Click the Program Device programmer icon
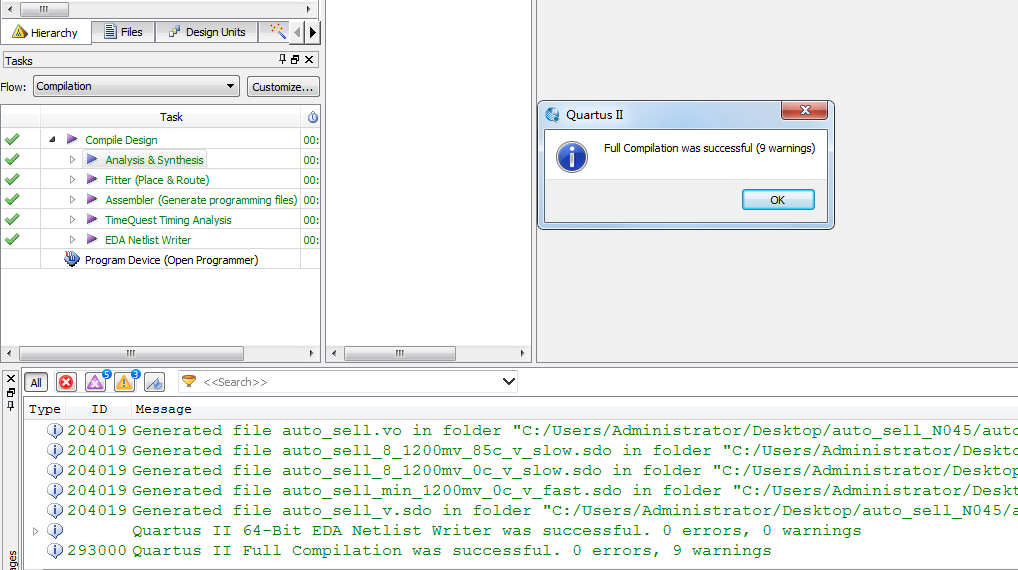Screen dimensions: 1018x570 pyautogui.click(x=71, y=259)
